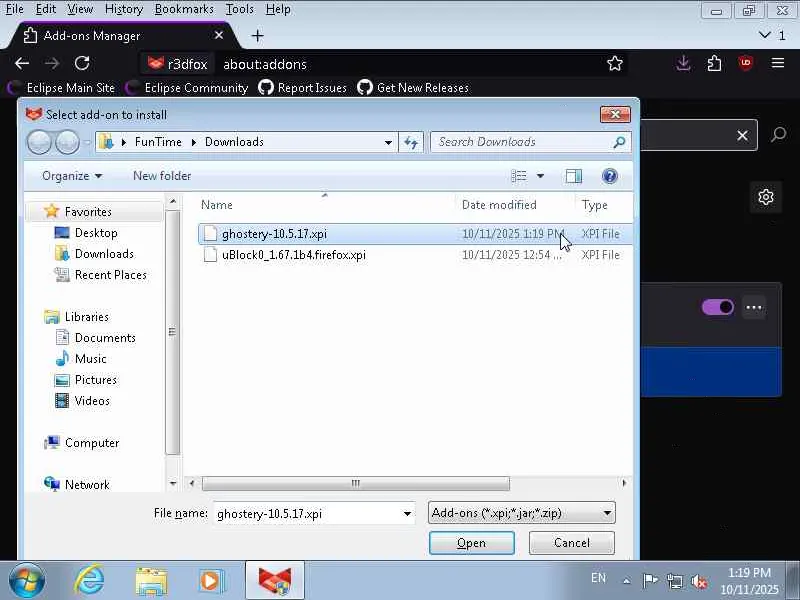Open the Windows Start button
800x600 pixels.
(26, 581)
